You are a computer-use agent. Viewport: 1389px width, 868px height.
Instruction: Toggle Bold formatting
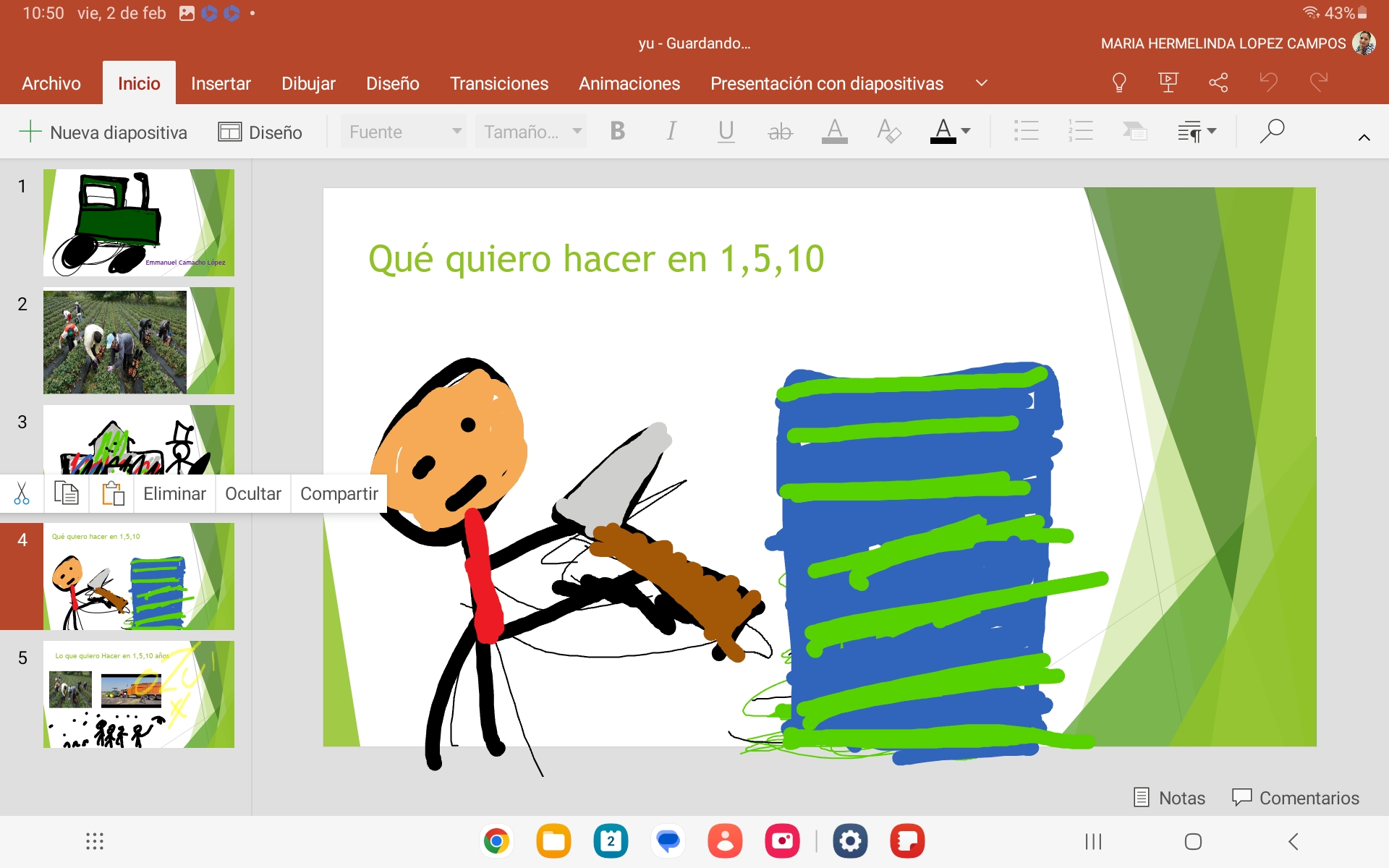(x=617, y=132)
